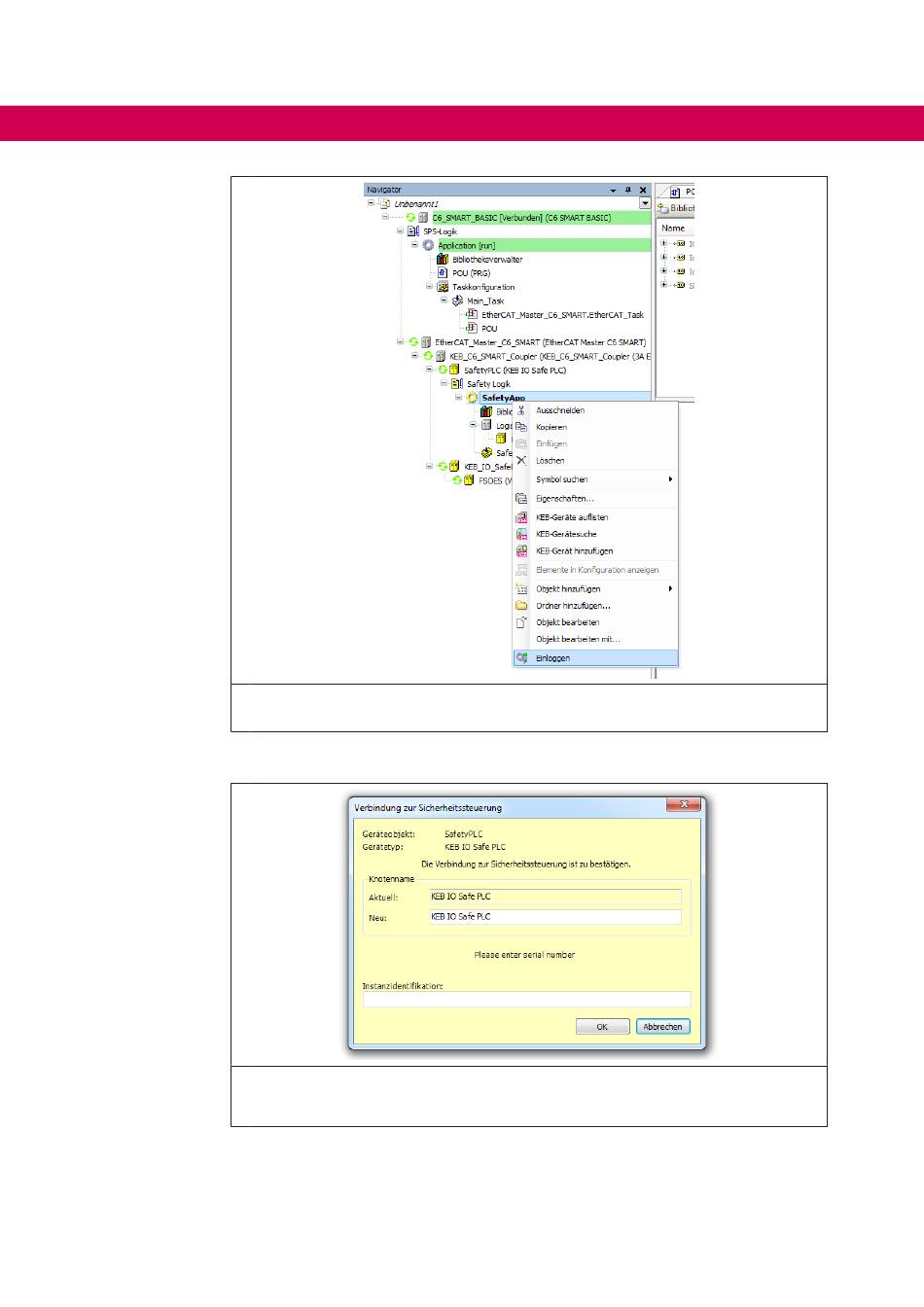The width and height of the screenshot is (924, 1307).
Task: Click the Bibliotheksverwalter books icon under Application
Action: click(x=443, y=260)
